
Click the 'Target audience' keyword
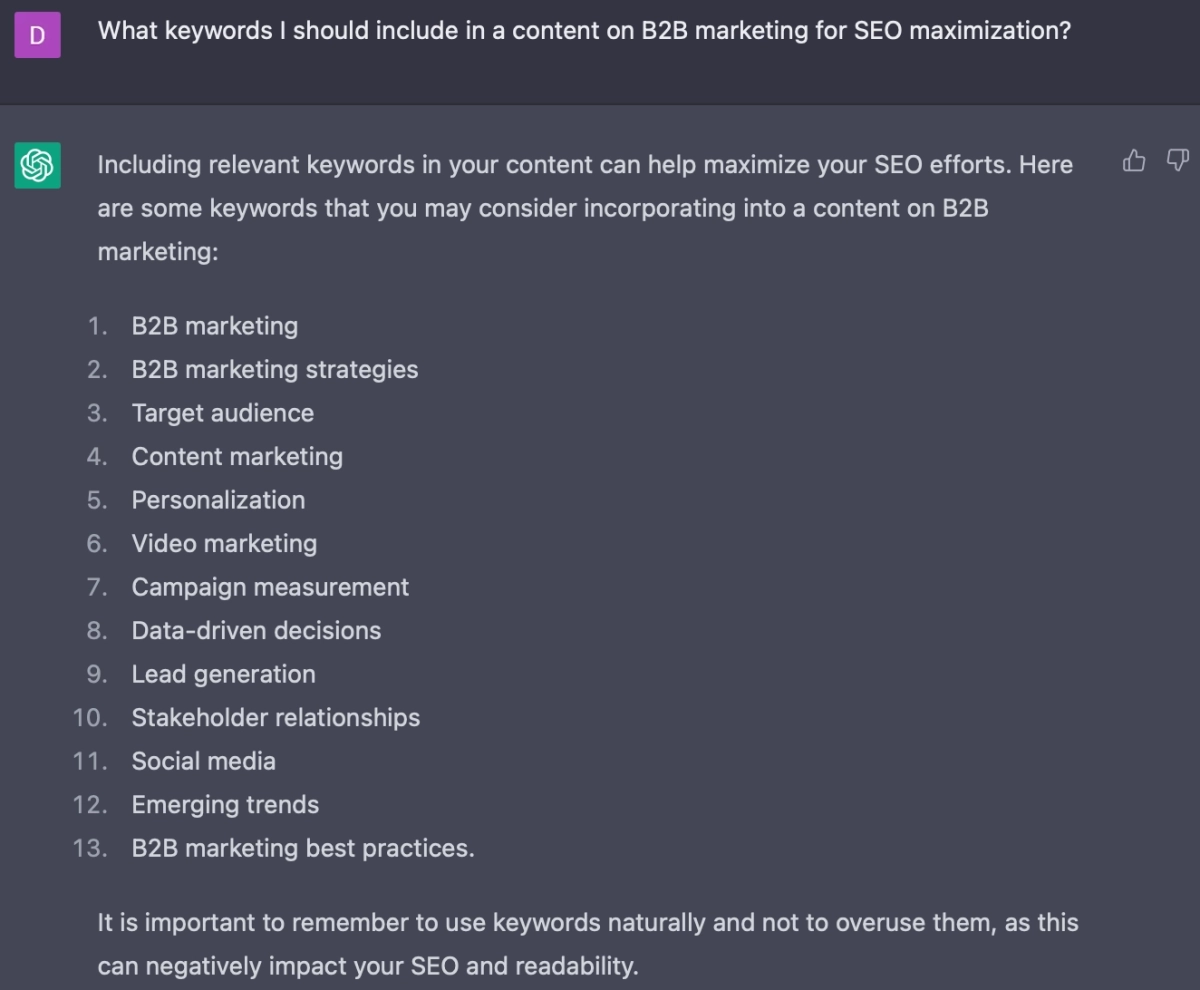222,413
